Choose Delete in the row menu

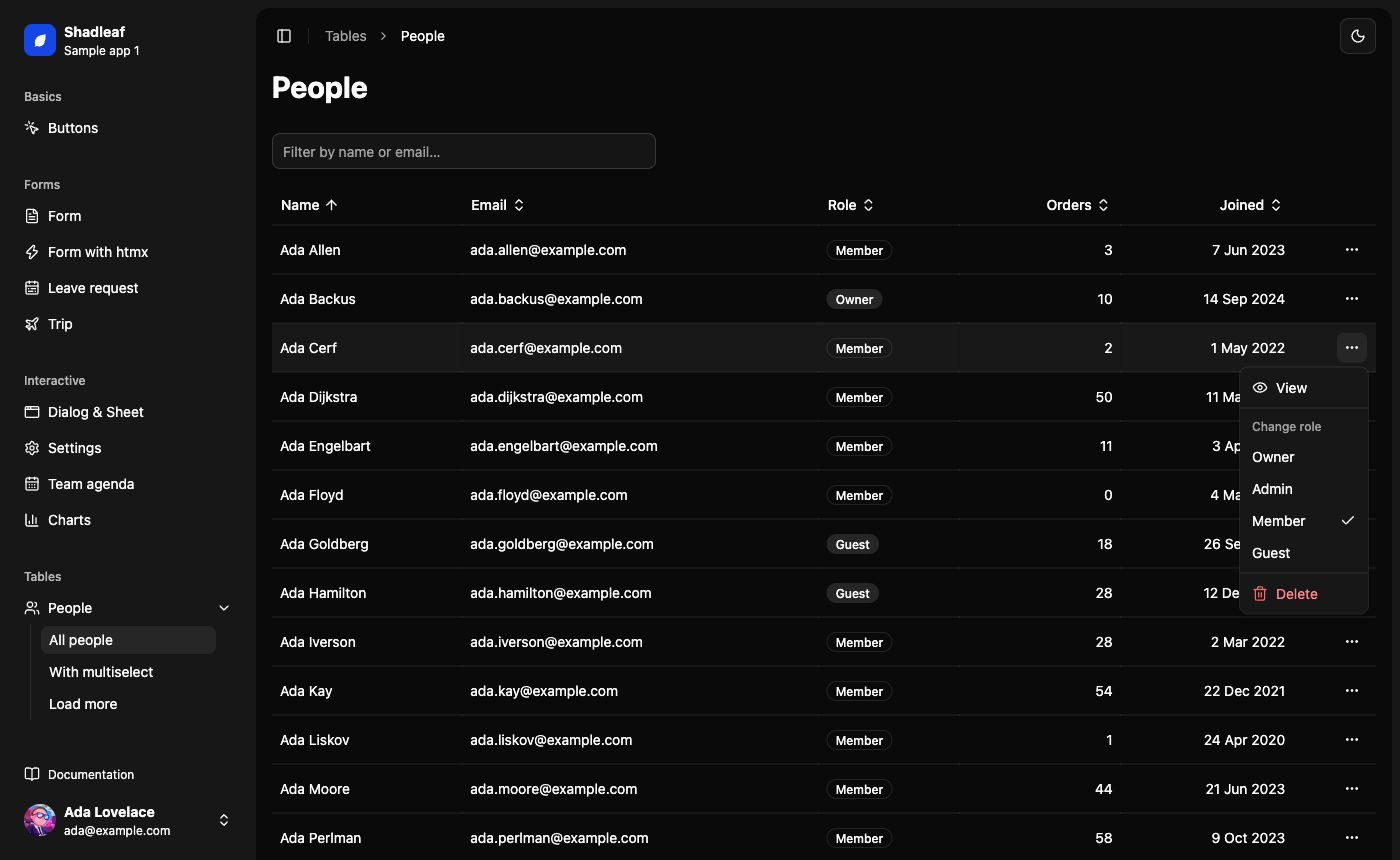[x=1304, y=594]
